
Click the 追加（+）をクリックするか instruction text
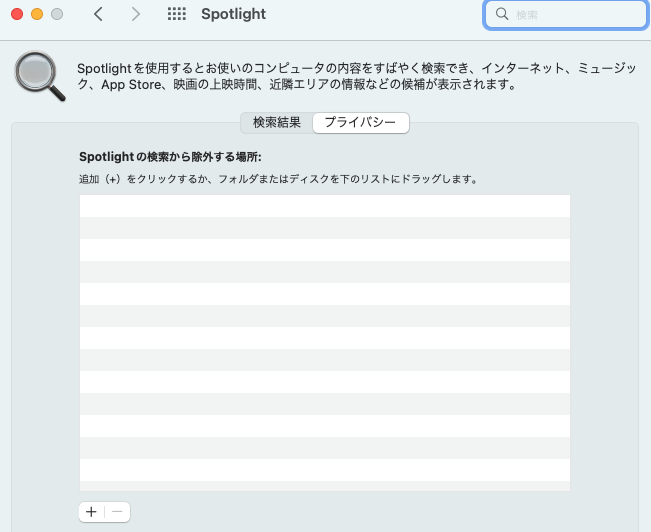coord(278,179)
